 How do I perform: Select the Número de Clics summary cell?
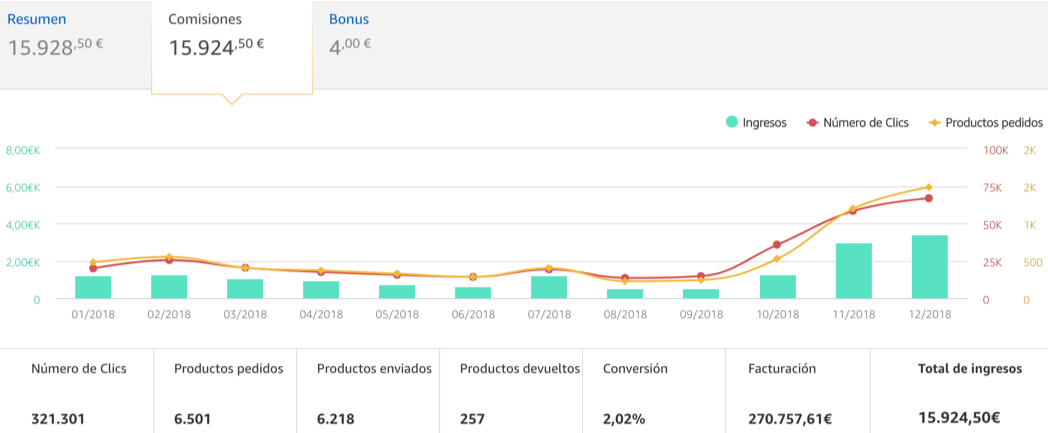pyautogui.click(x=77, y=390)
